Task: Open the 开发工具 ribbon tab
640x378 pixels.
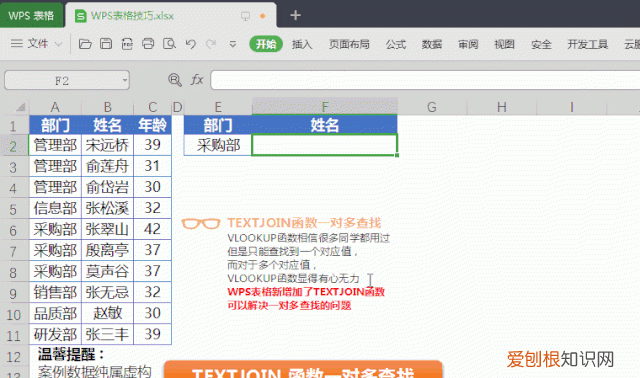Action: point(587,44)
